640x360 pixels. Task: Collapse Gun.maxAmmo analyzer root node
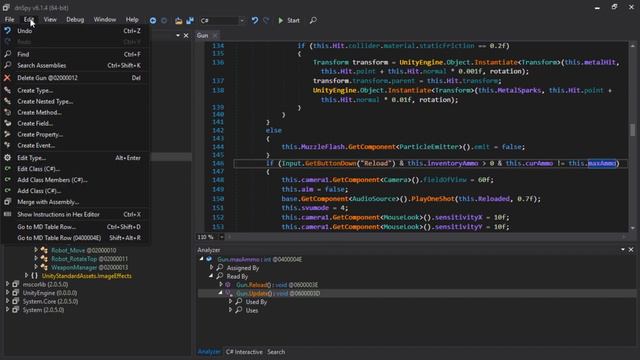pos(201,259)
